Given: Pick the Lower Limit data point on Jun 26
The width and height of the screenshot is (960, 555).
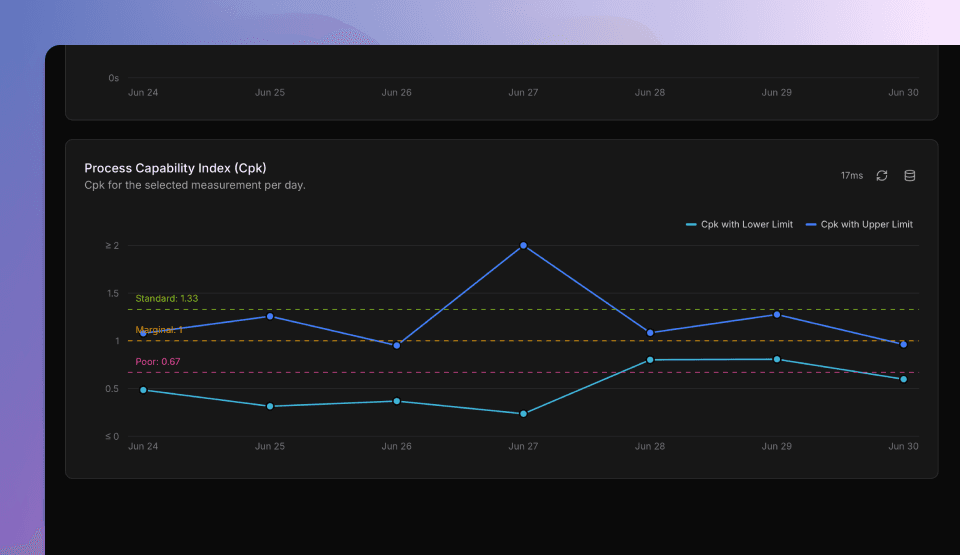Looking at the screenshot, I should click(x=397, y=401).
